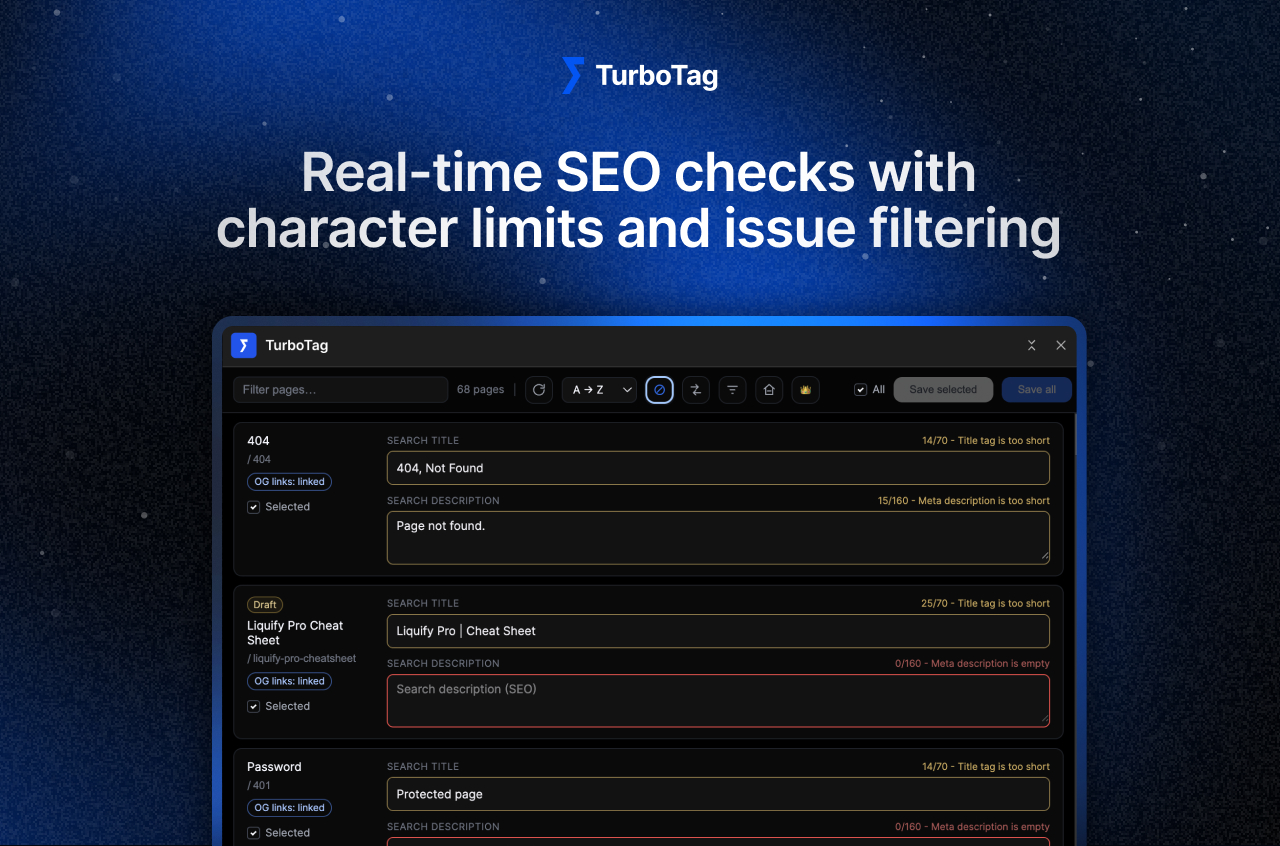Image resolution: width=1280 pixels, height=846 pixels.
Task: Open the filter lines icon
Action: [x=733, y=390]
